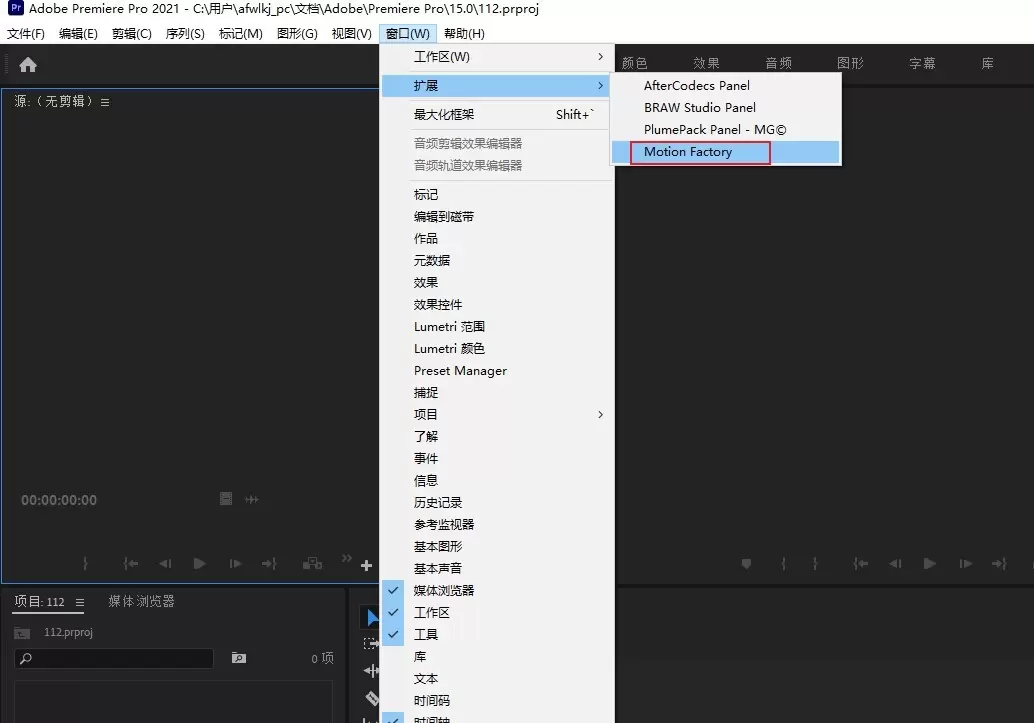Screen dimensions: 1034x723
Task: Uncheck 工作区 panel in Window menu
Action: point(497,612)
